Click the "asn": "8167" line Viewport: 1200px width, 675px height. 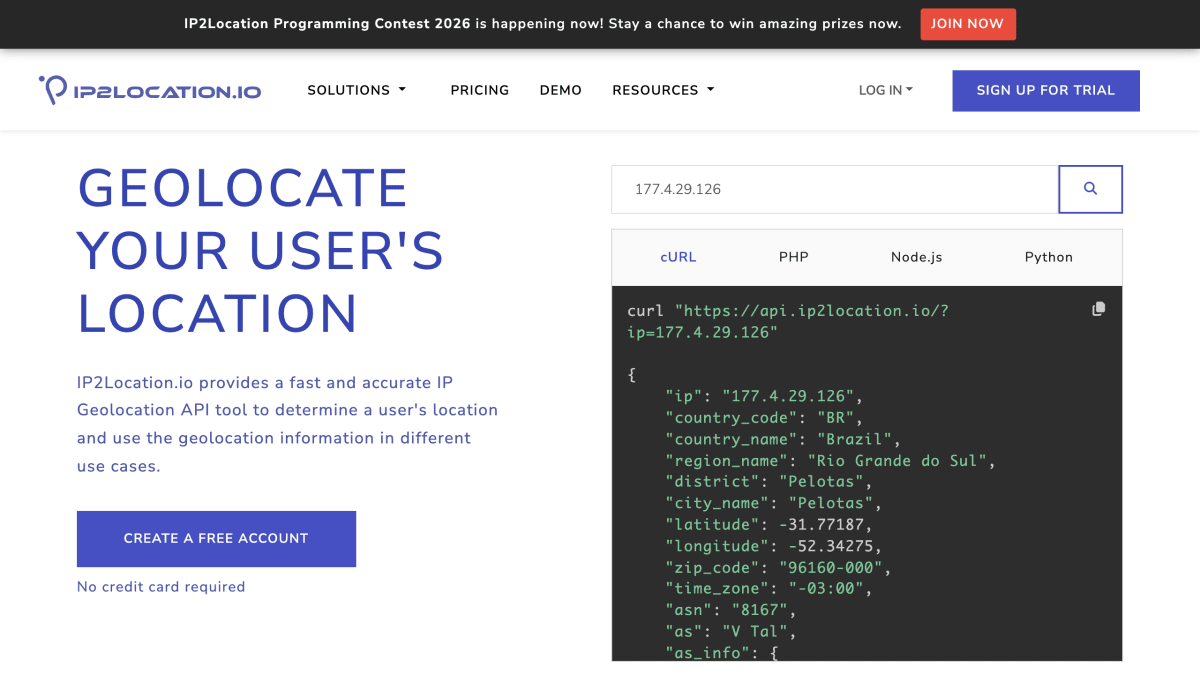[x=731, y=610]
